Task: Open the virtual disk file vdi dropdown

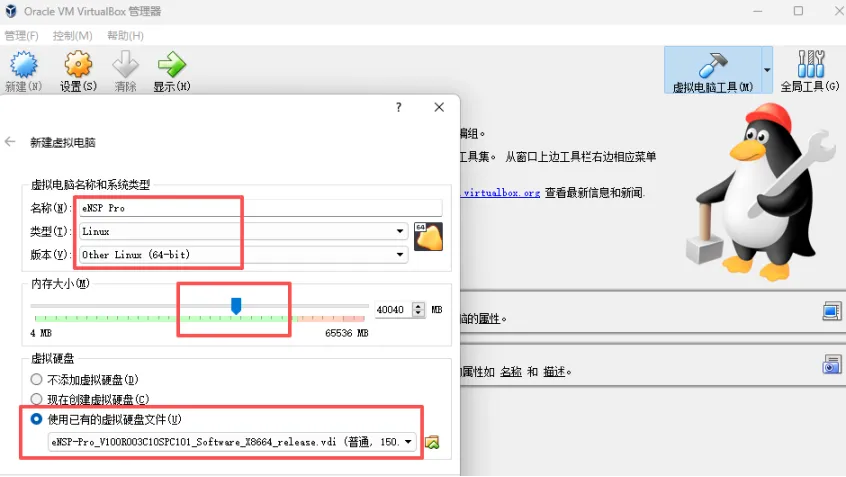Action: [232, 442]
